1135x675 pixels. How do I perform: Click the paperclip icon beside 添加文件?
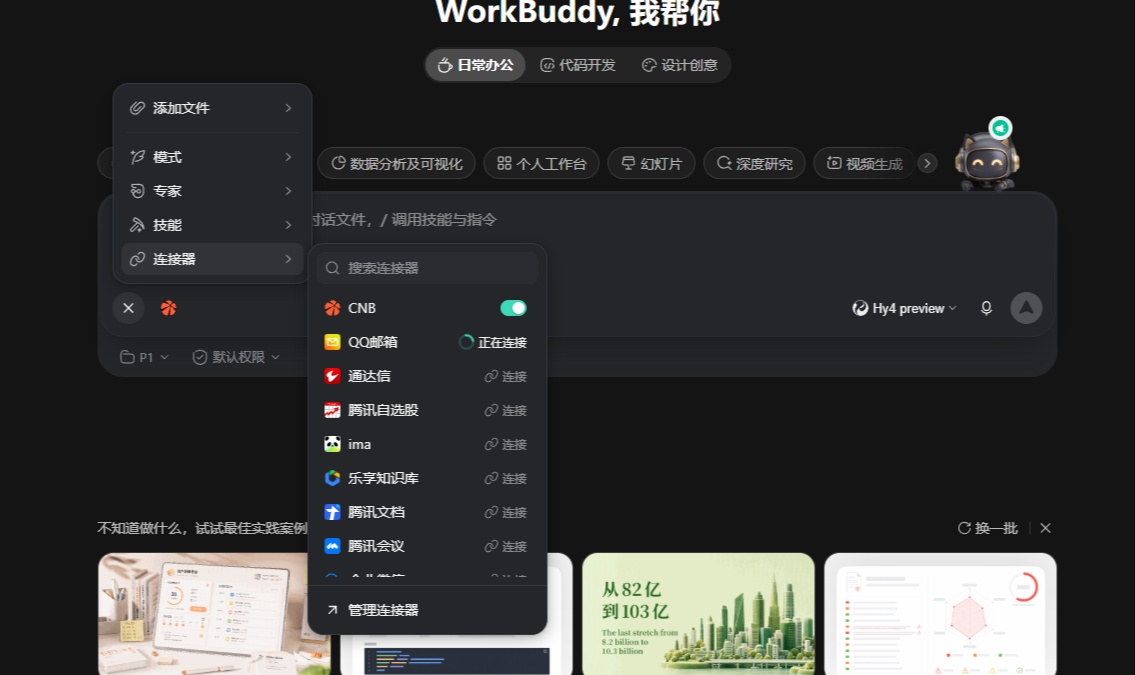(137, 108)
